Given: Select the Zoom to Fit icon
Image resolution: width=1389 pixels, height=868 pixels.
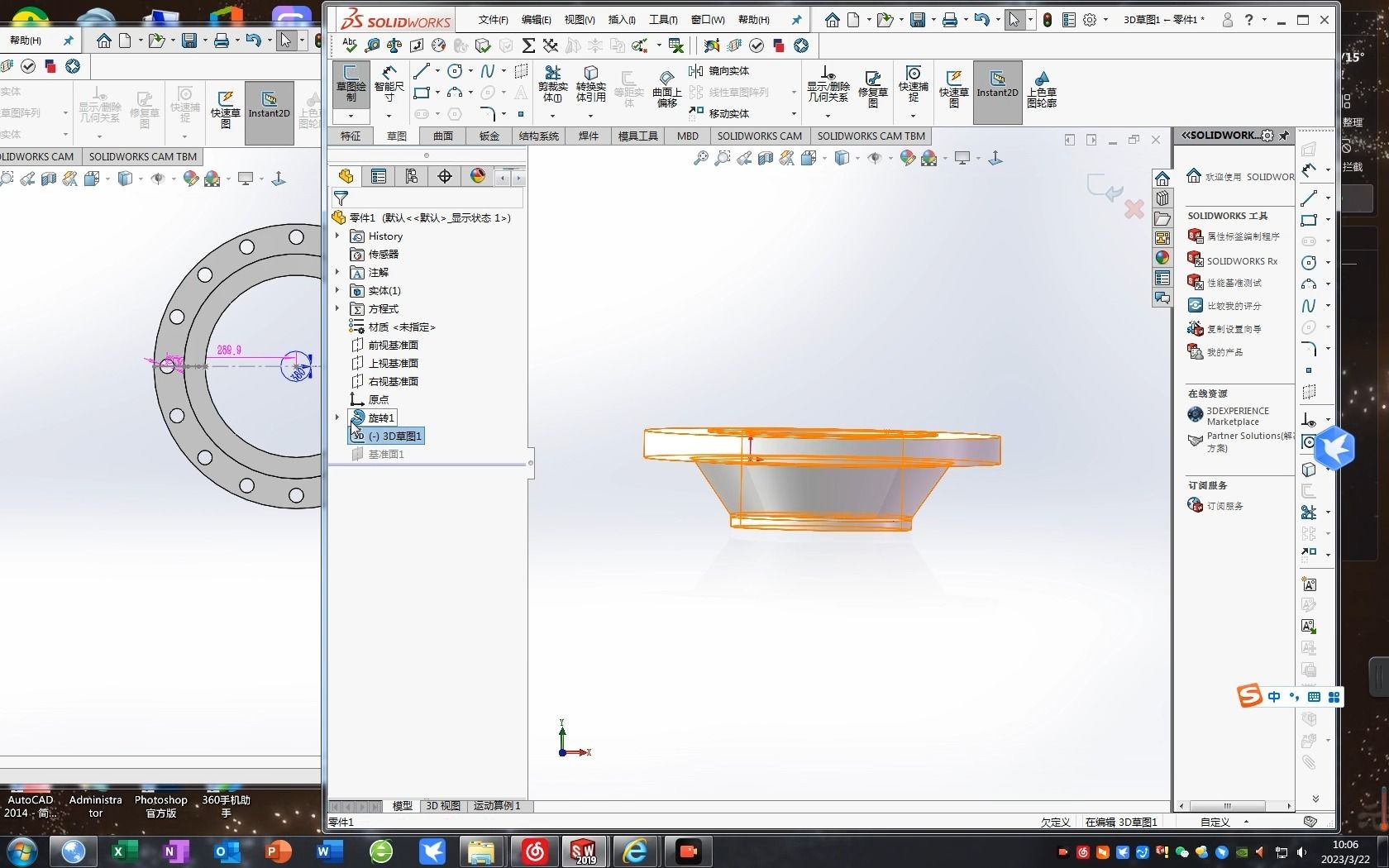Looking at the screenshot, I should [703, 158].
